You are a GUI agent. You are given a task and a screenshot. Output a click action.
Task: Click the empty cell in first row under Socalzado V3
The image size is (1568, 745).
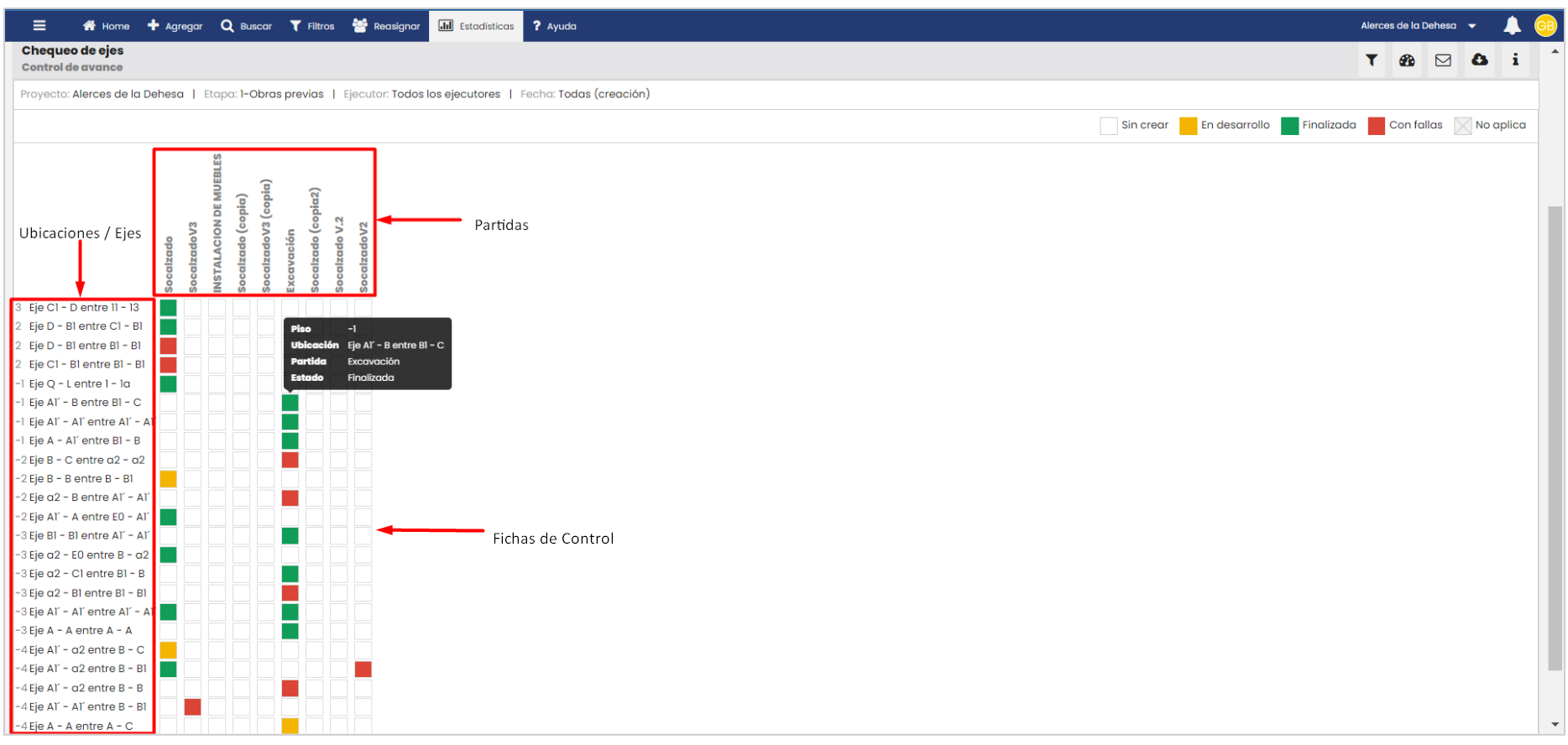click(192, 308)
